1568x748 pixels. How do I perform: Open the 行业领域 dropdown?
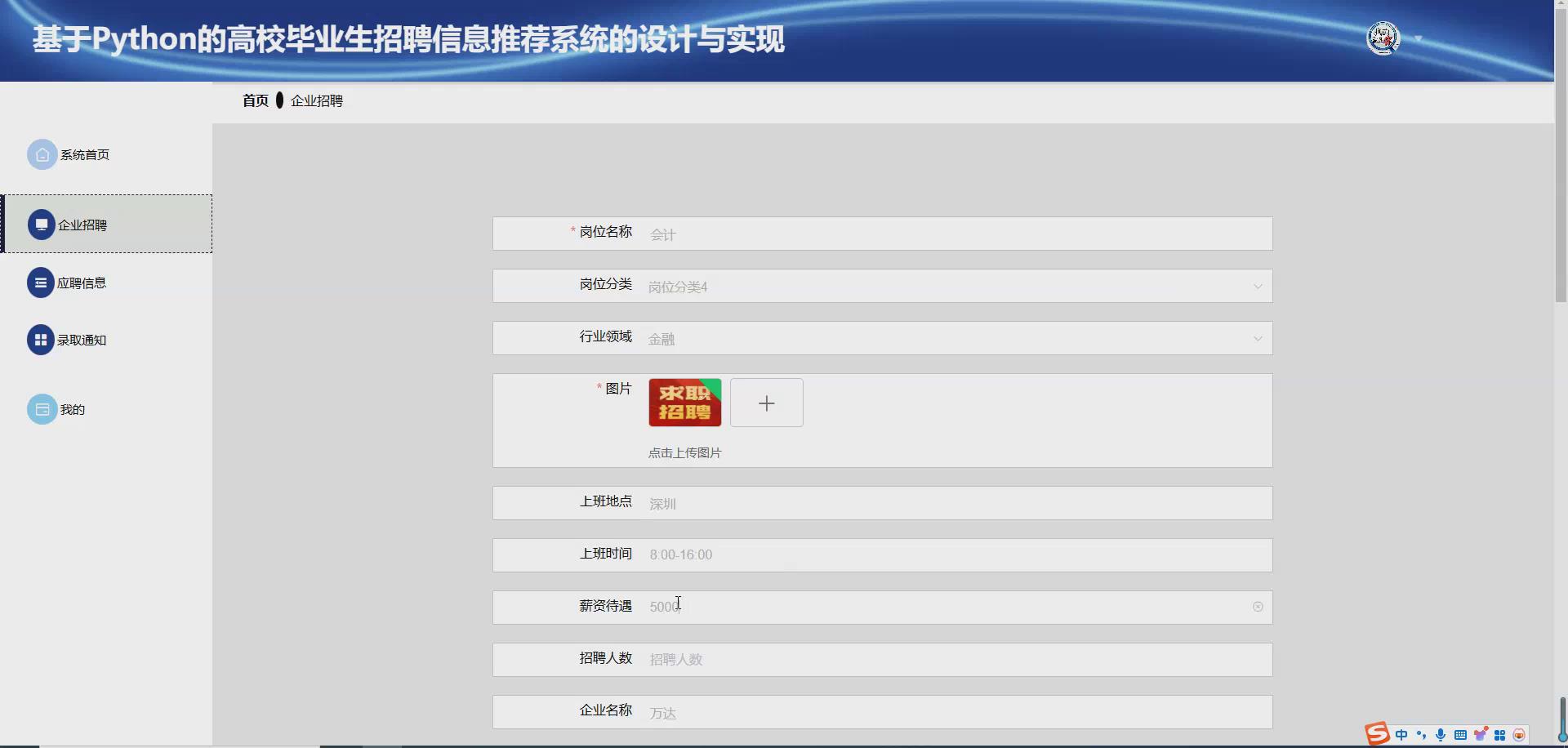point(882,338)
